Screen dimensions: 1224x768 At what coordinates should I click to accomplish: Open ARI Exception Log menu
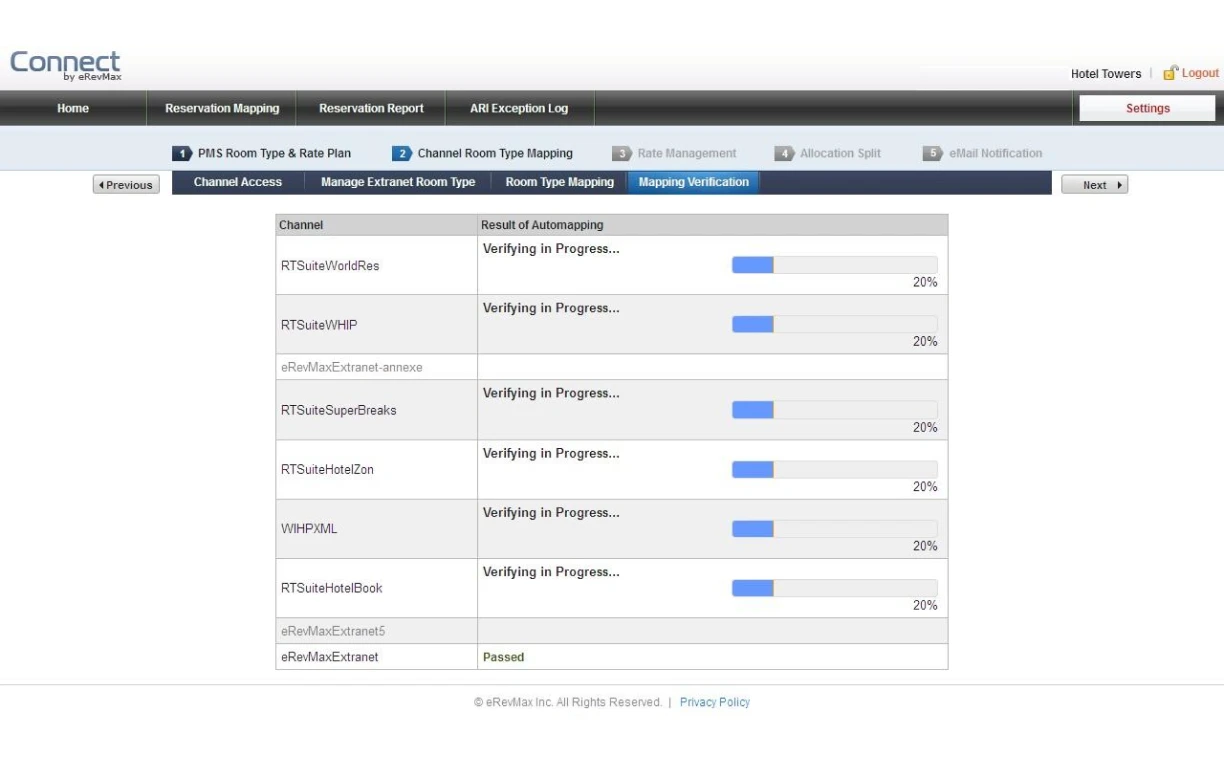pos(519,109)
